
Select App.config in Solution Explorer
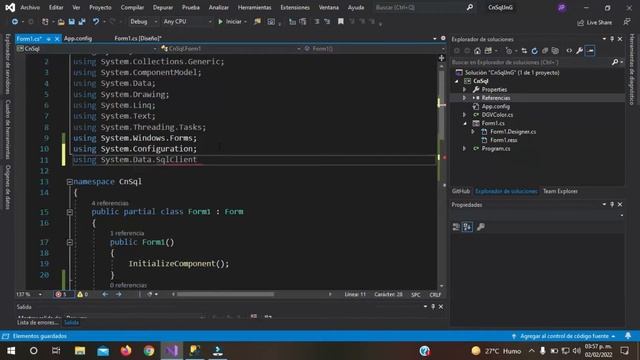(496, 107)
